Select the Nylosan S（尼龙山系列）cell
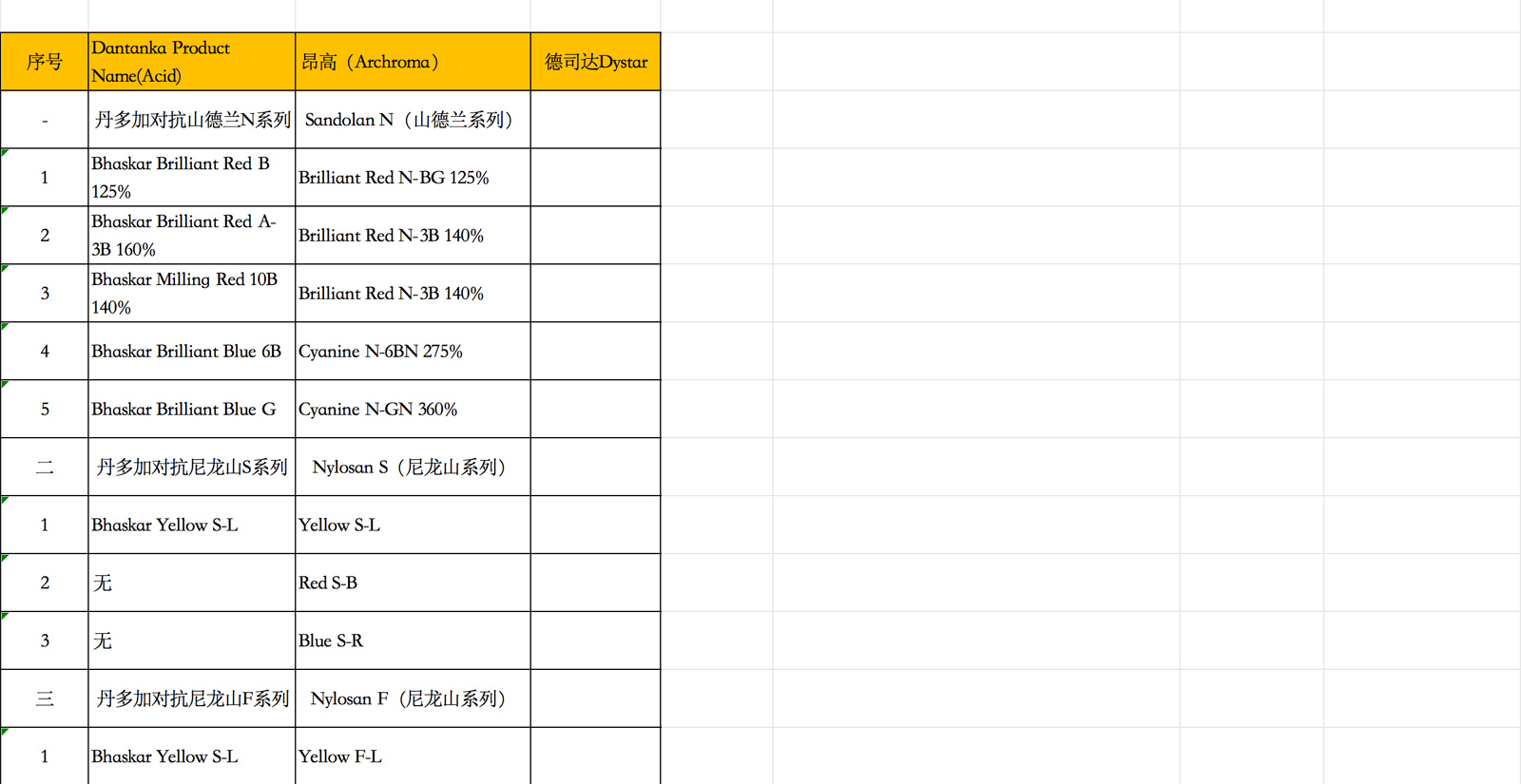This screenshot has width=1521, height=784. 413,468
